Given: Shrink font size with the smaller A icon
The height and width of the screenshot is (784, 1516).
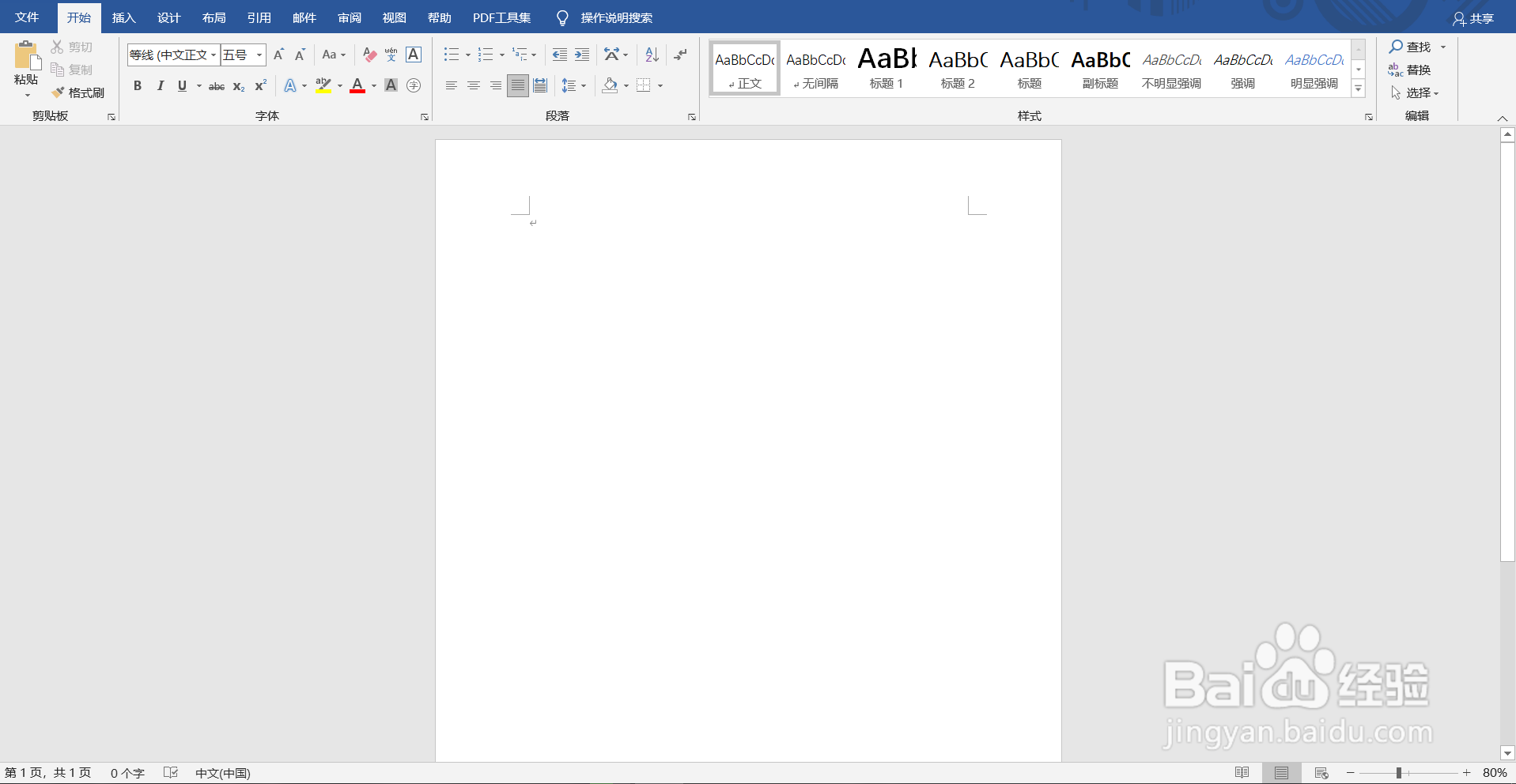Looking at the screenshot, I should [x=300, y=55].
